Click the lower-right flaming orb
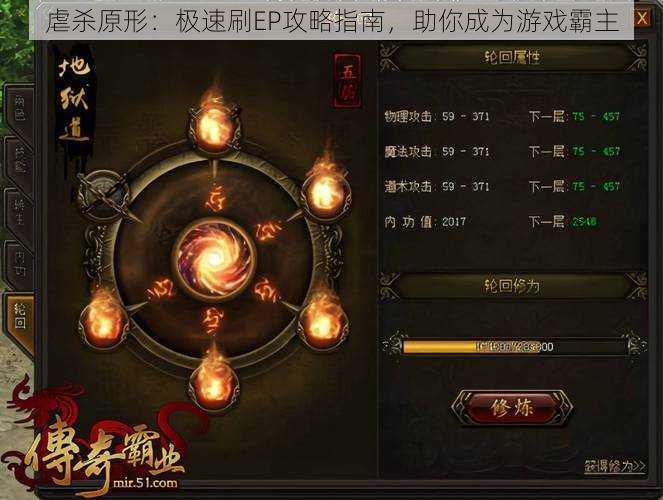 point(324,324)
